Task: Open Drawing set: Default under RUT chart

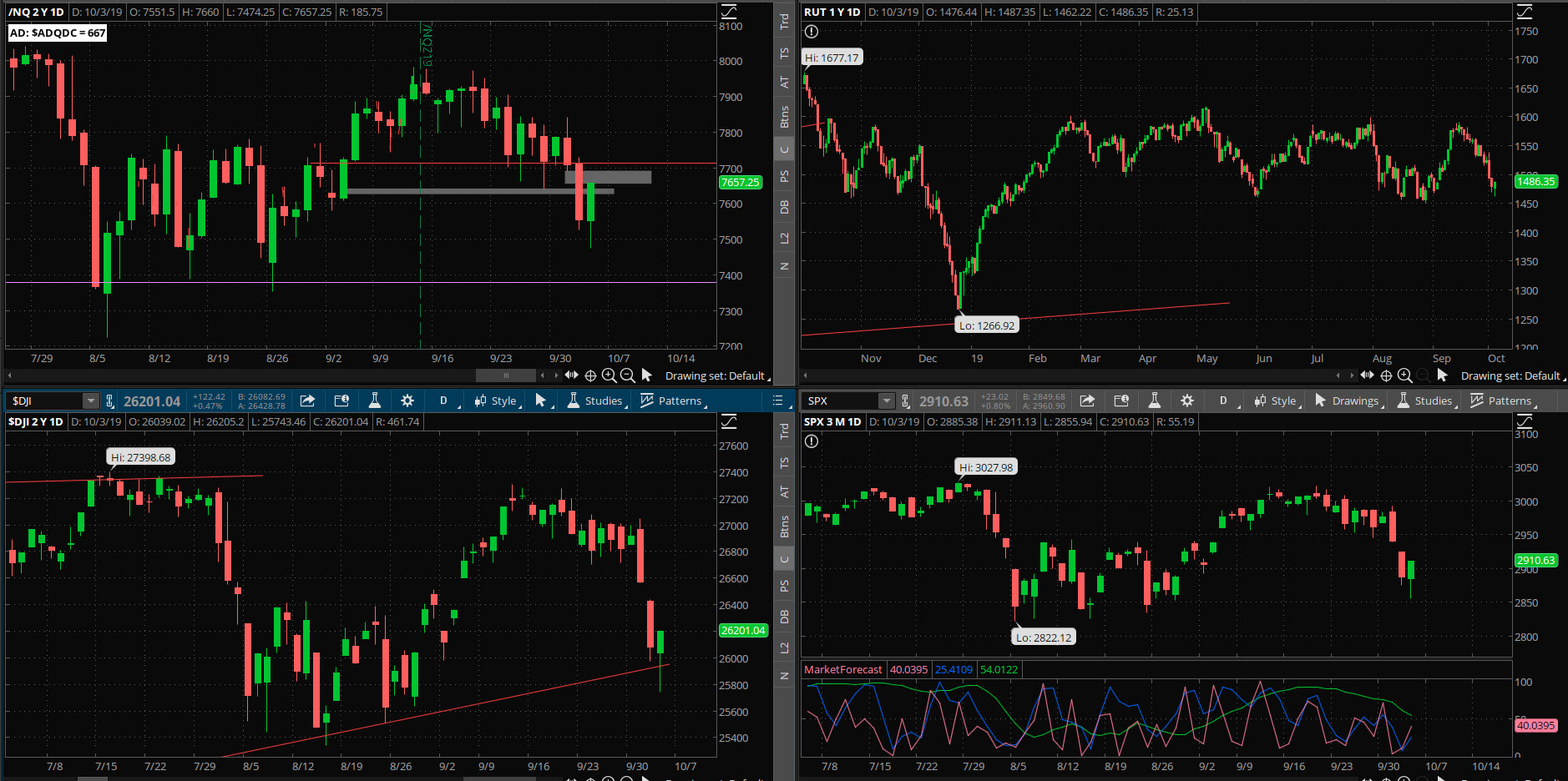Action: click(x=1513, y=375)
